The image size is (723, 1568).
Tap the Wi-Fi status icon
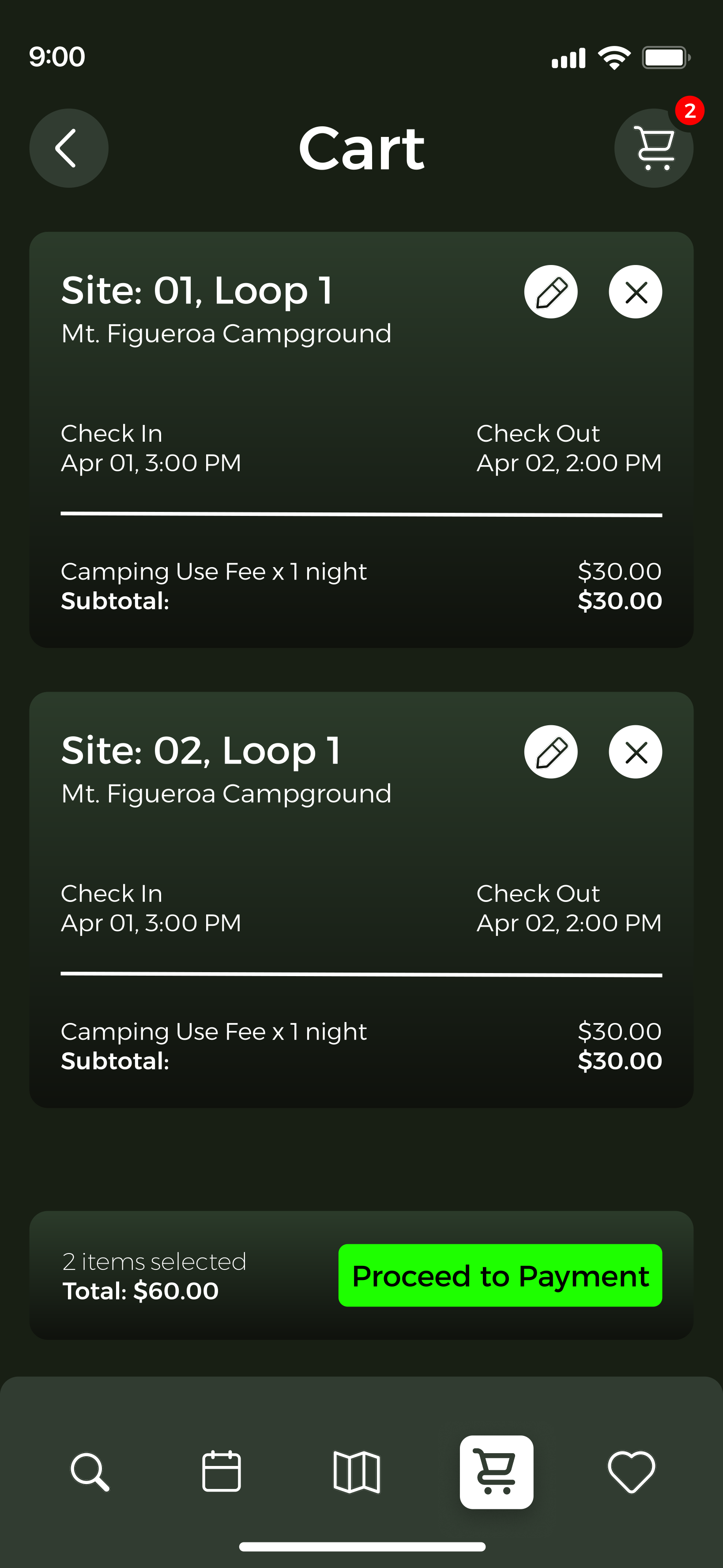pyautogui.click(x=614, y=58)
